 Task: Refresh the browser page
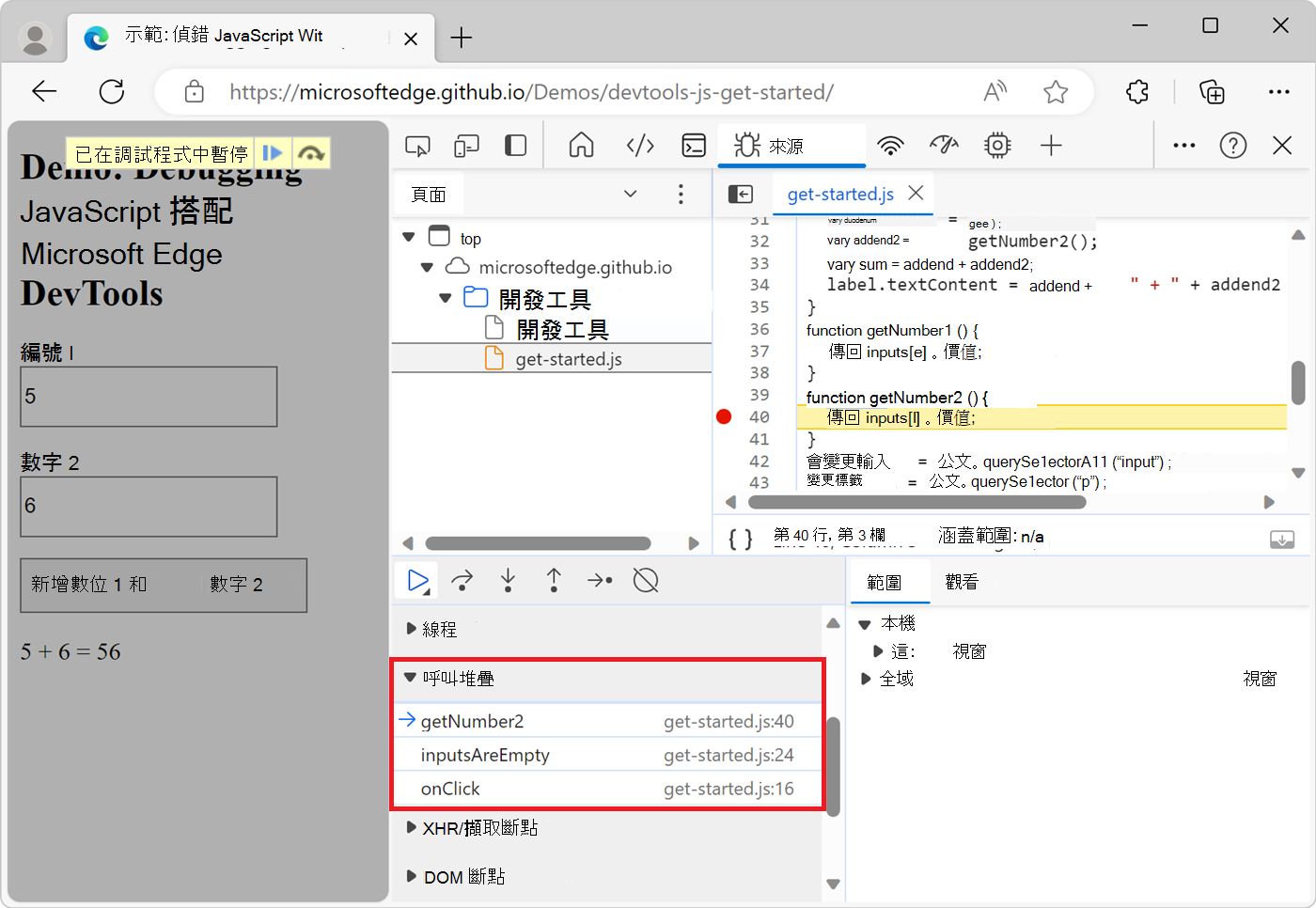pos(112,91)
